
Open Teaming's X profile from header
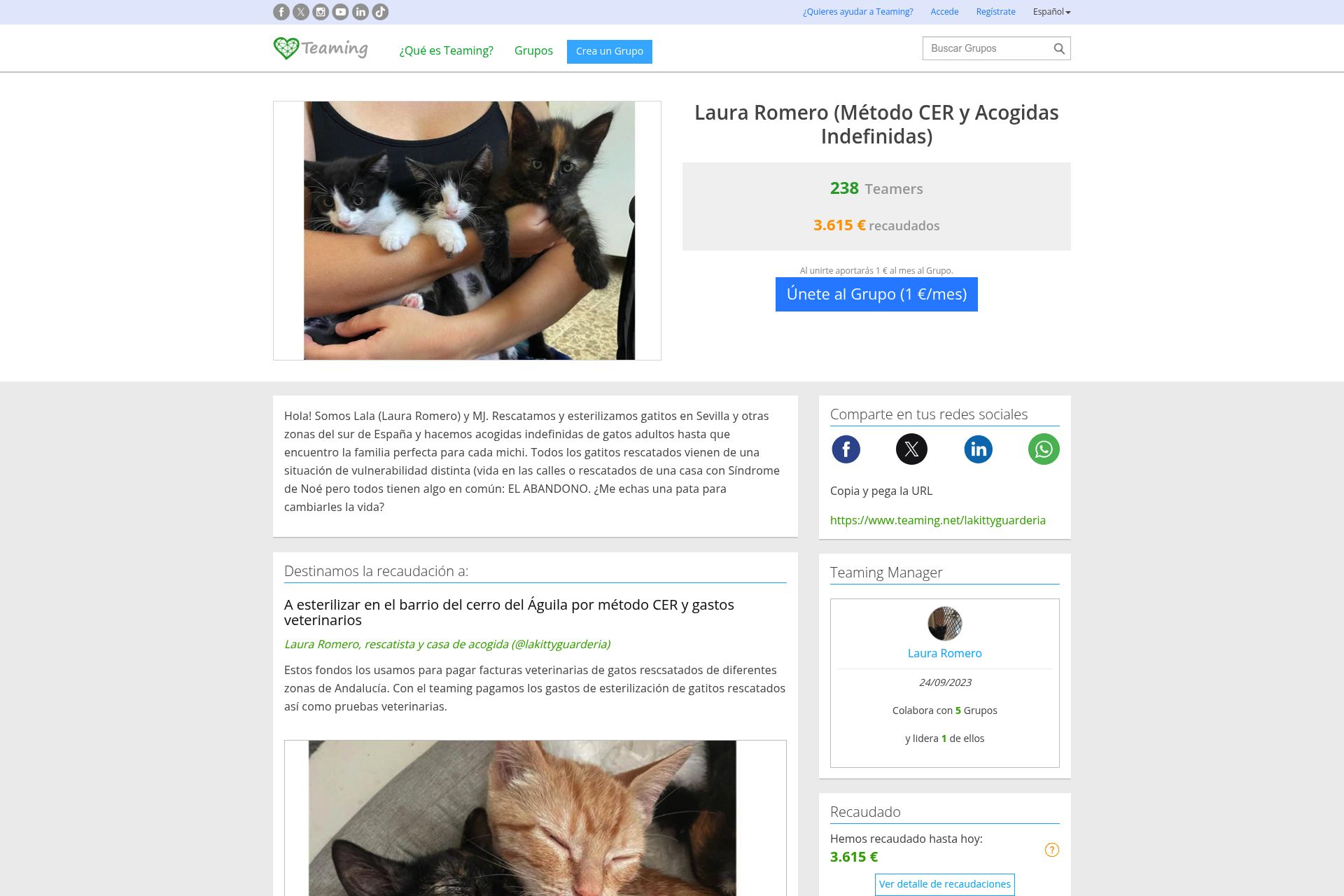coord(301,12)
